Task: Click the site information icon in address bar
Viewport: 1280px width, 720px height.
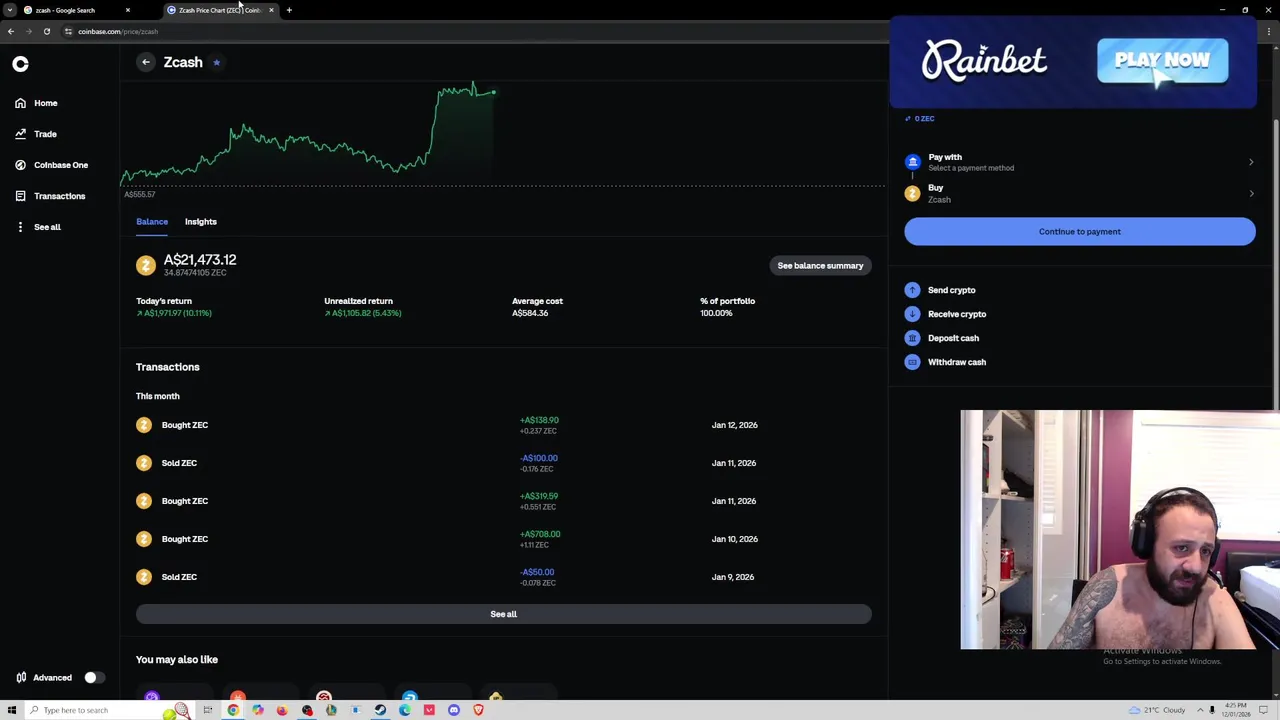Action: (68, 31)
